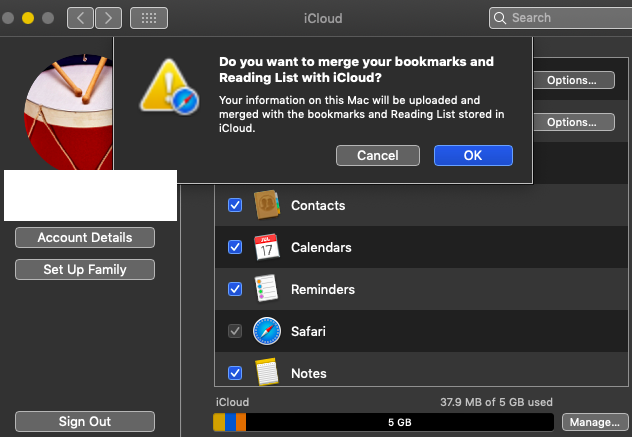Screen dimensions: 632x437
Task: Click the Safari label text
Action: coord(308,331)
